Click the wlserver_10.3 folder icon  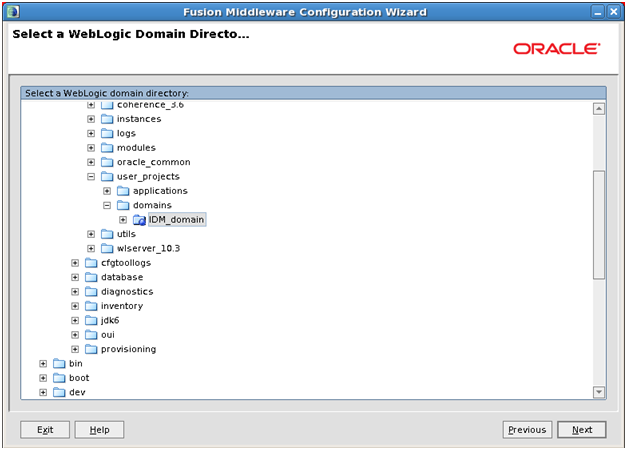[x=107, y=249]
